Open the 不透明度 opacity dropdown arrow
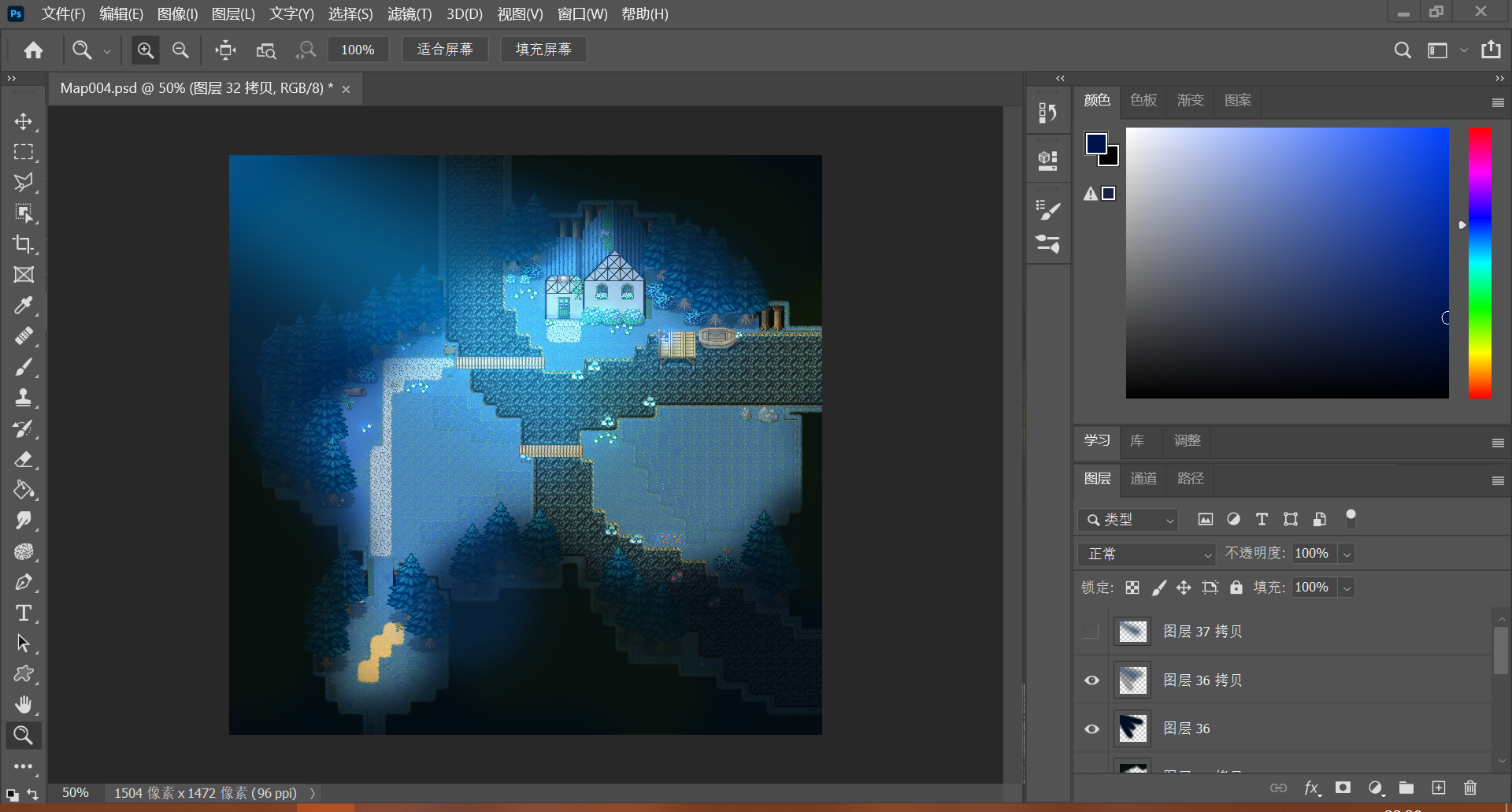 (1347, 554)
